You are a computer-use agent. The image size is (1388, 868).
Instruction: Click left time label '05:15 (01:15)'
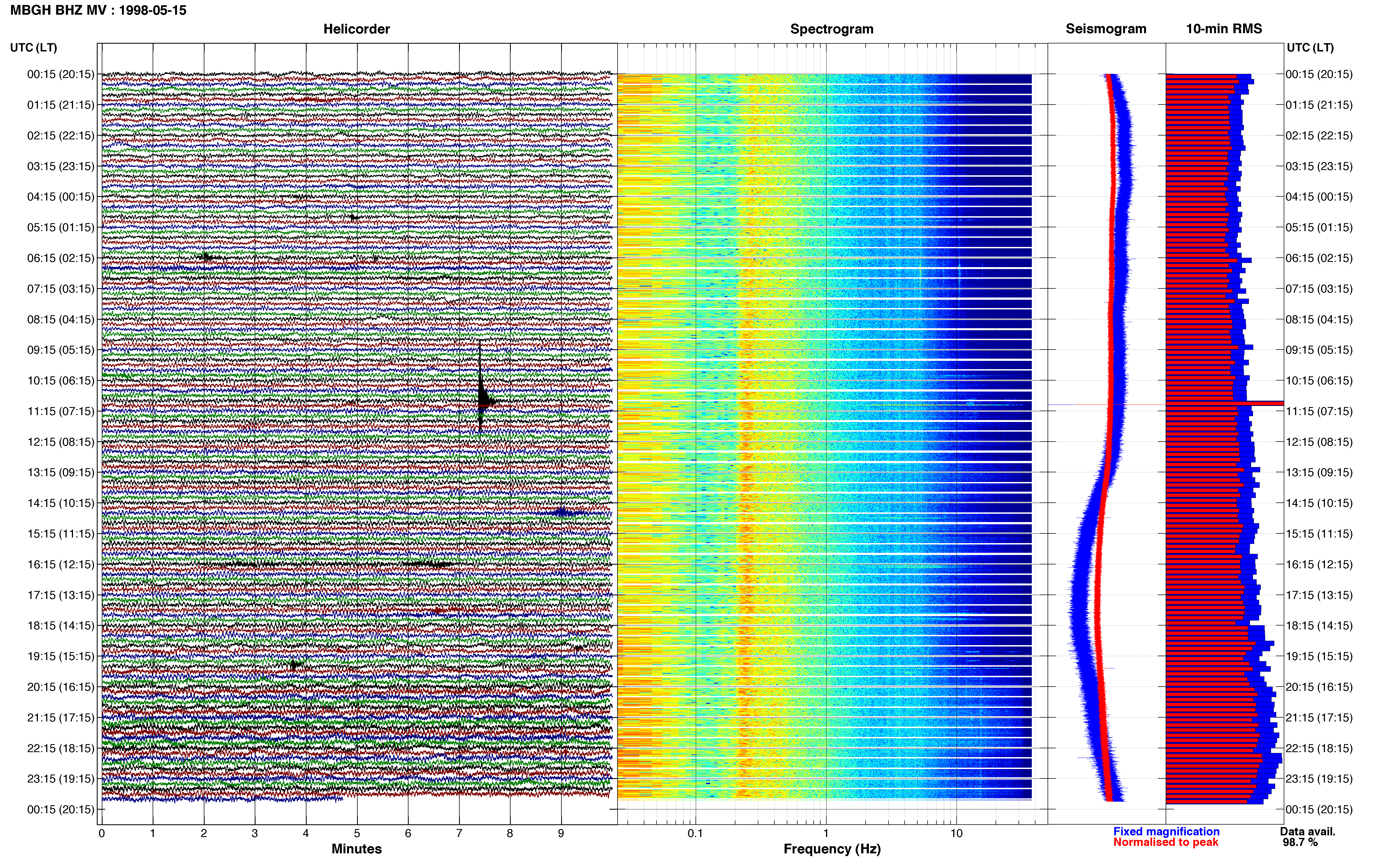coord(61,227)
